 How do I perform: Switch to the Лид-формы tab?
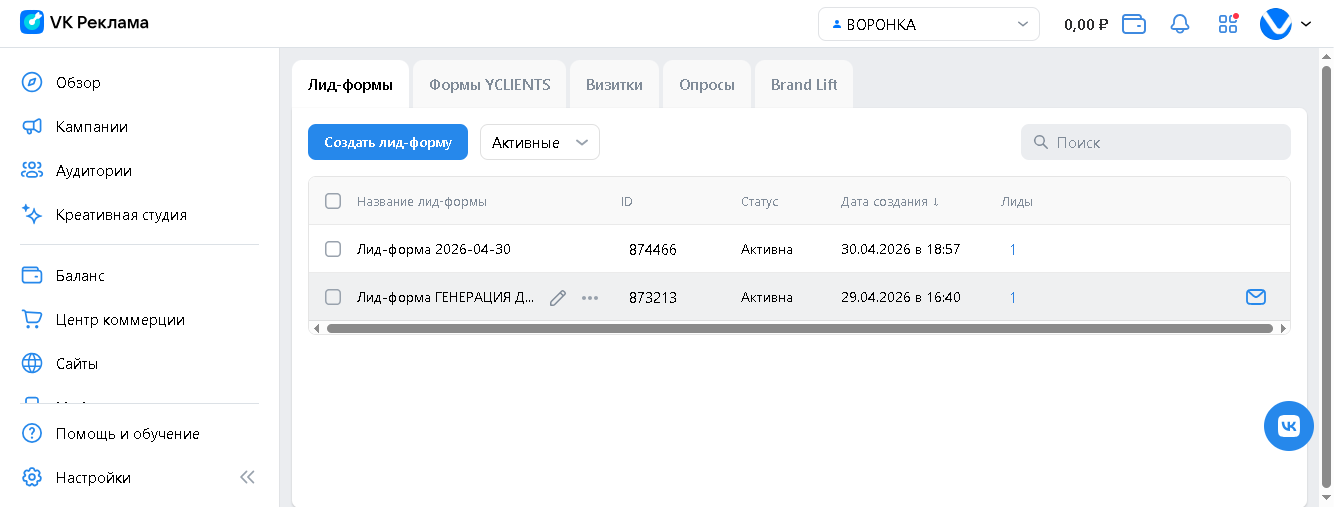pos(350,84)
